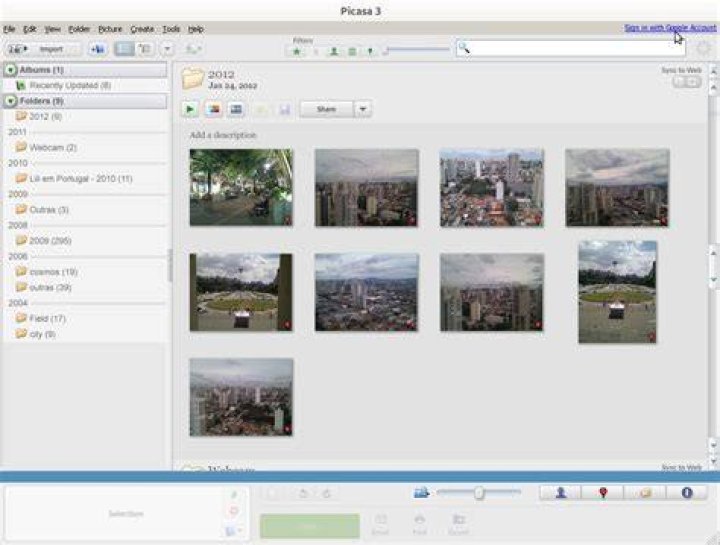Screen dimensions: 720x545
Task: Toggle the faces filter icon
Action: tap(334, 51)
